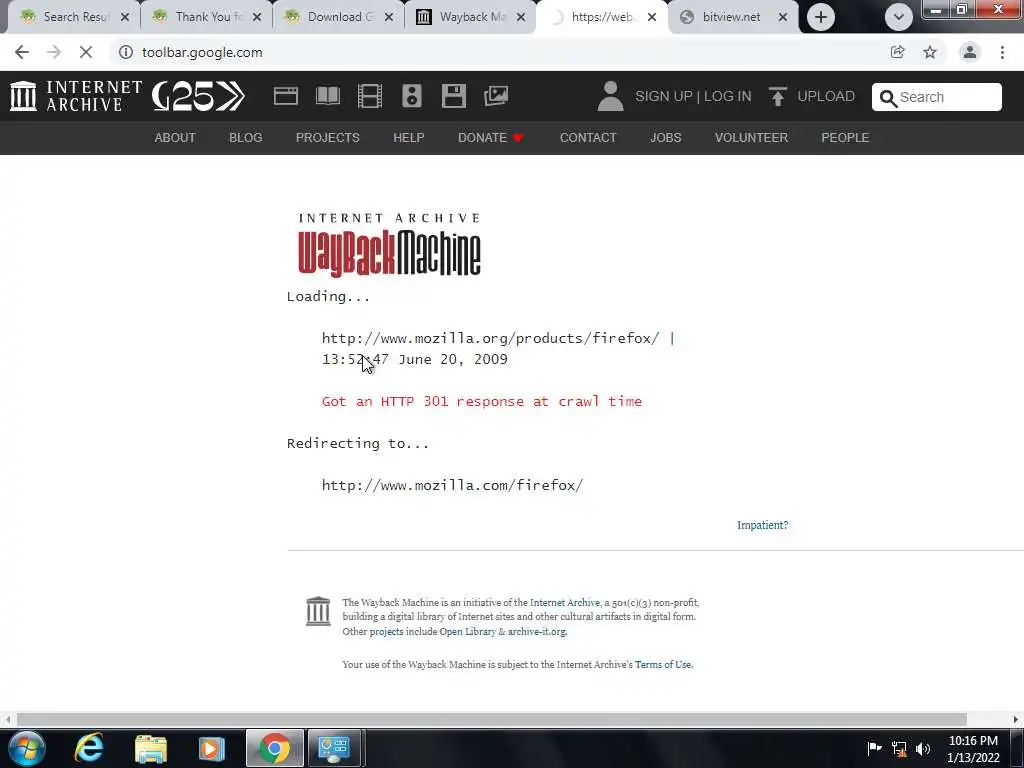Open the JOBS menu item
Image resolution: width=1024 pixels, height=768 pixels.
[x=665, y=138]
